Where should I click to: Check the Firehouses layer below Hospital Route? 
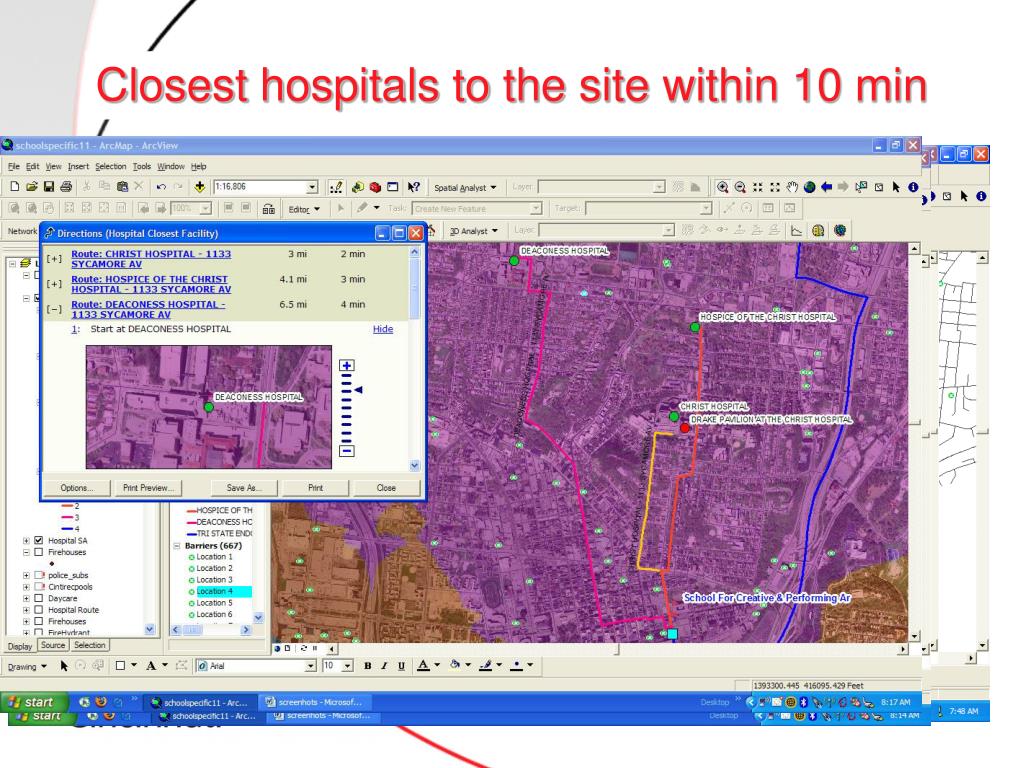tap(39, 622)
